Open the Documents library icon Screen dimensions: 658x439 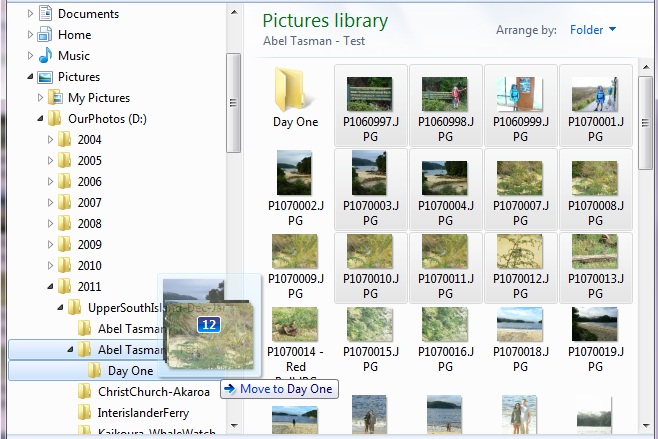45,13
